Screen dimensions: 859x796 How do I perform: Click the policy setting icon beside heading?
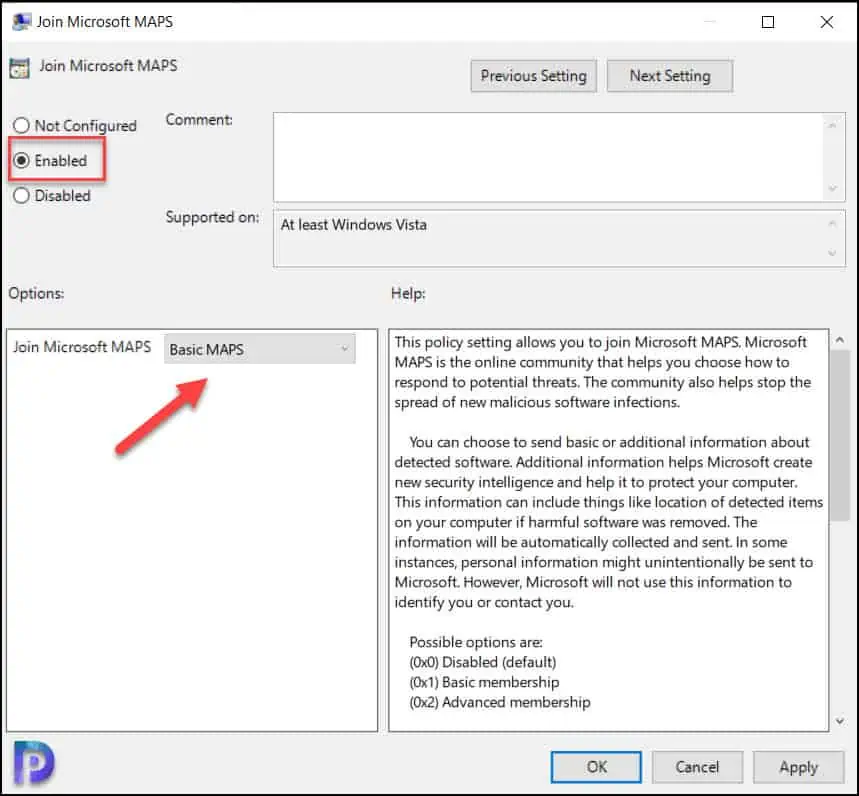[x=20, y=68]
